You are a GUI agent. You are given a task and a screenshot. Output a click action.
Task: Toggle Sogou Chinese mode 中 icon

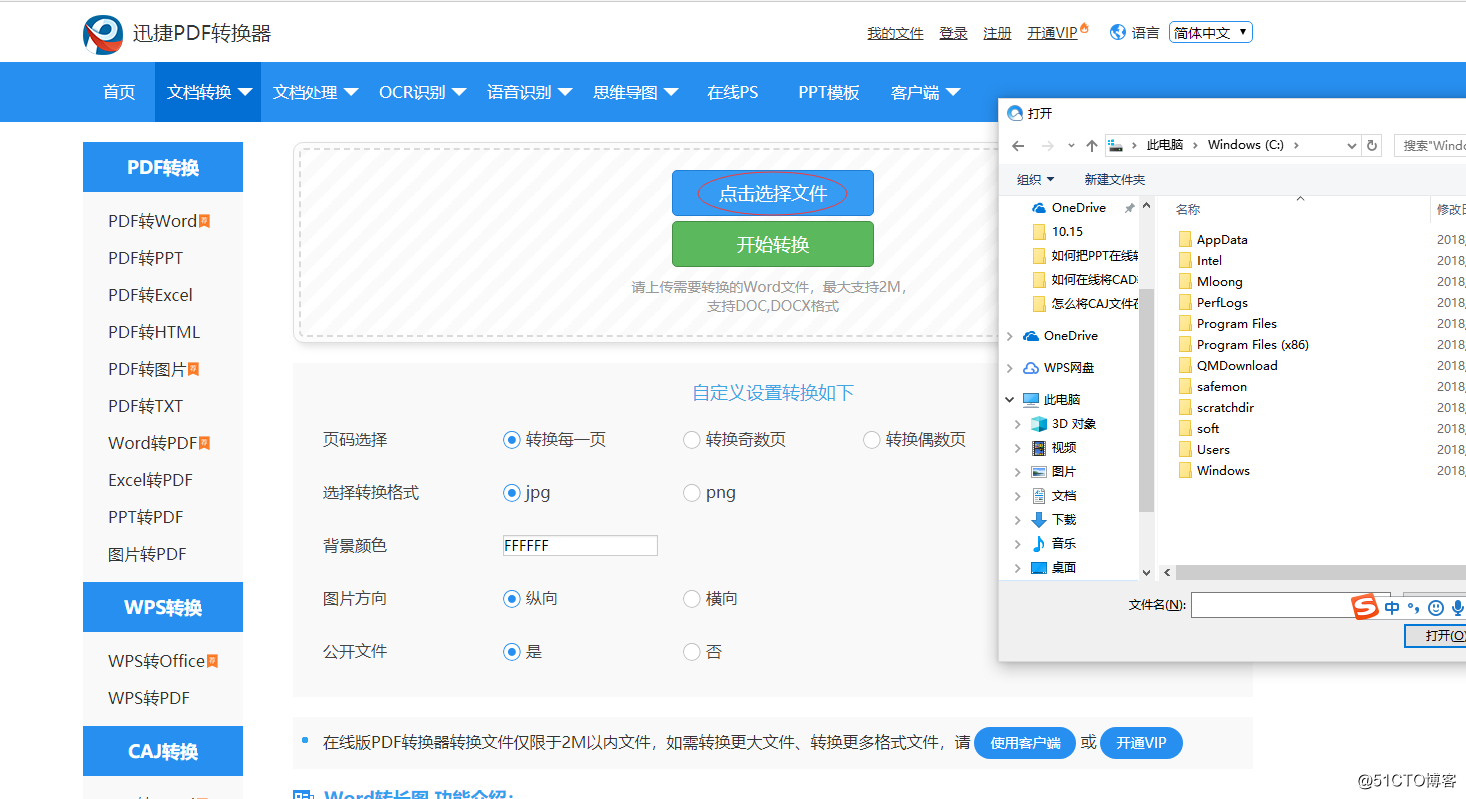1392,607
